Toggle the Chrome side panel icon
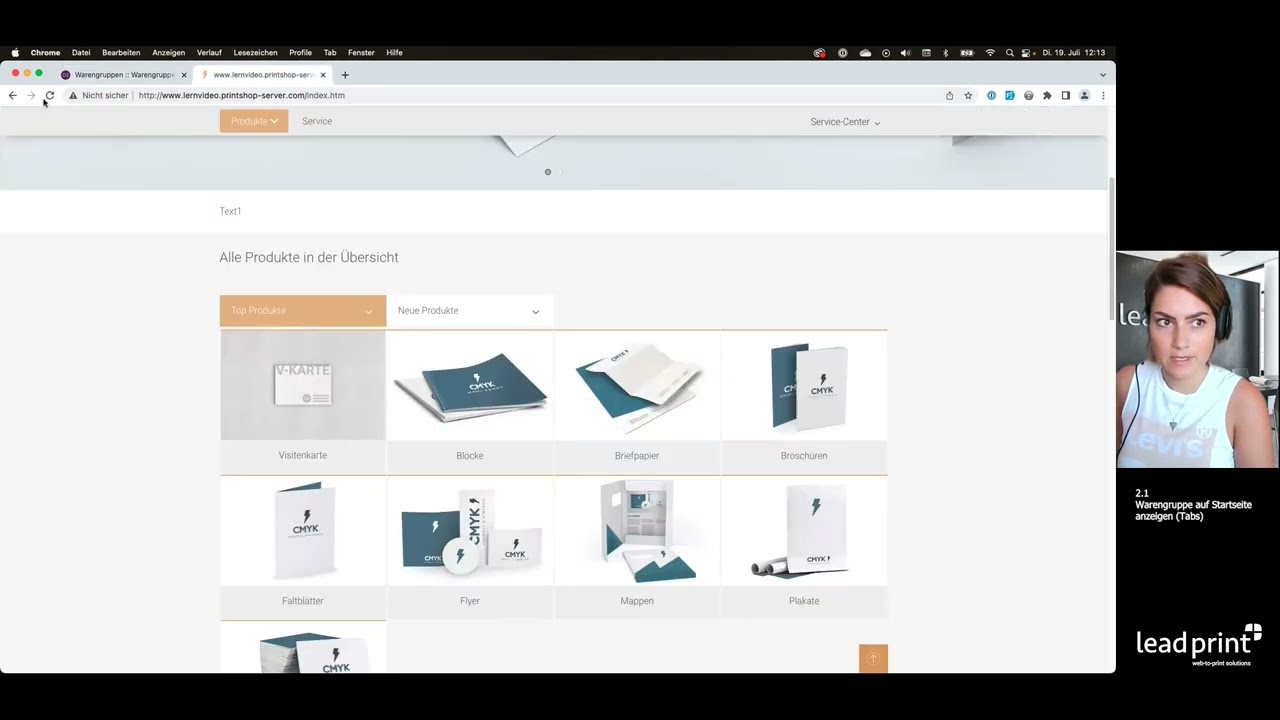Image resolution: width=1280 pixels, height=720 pixels. tap(1066, 96)
